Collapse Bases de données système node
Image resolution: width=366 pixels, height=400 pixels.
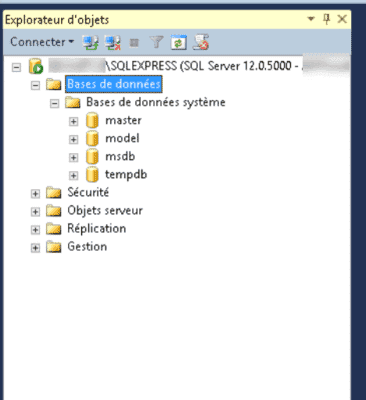click(54, 104)
